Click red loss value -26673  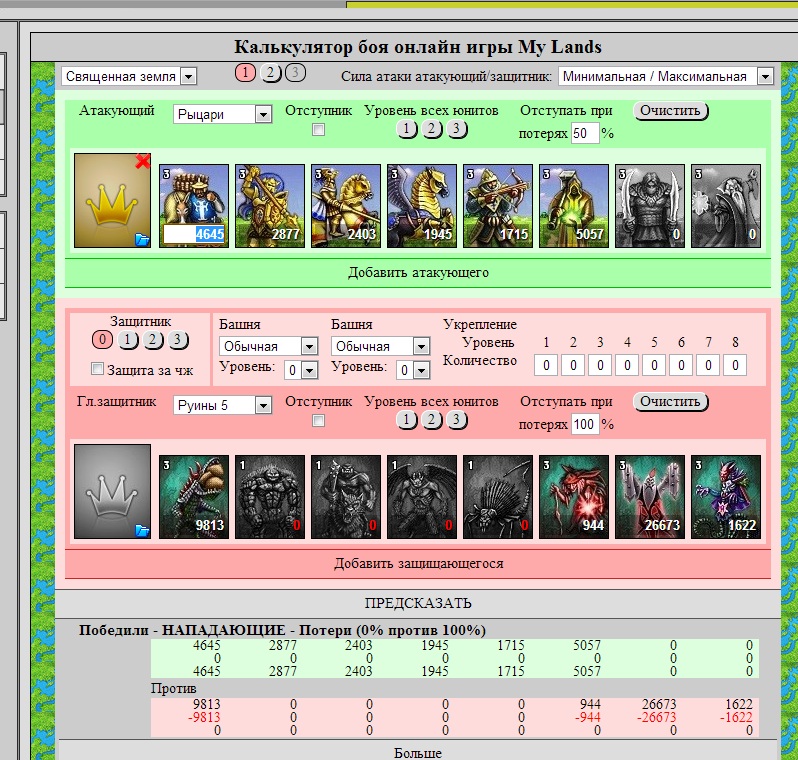pyautogui.click(x=657, y=717)
